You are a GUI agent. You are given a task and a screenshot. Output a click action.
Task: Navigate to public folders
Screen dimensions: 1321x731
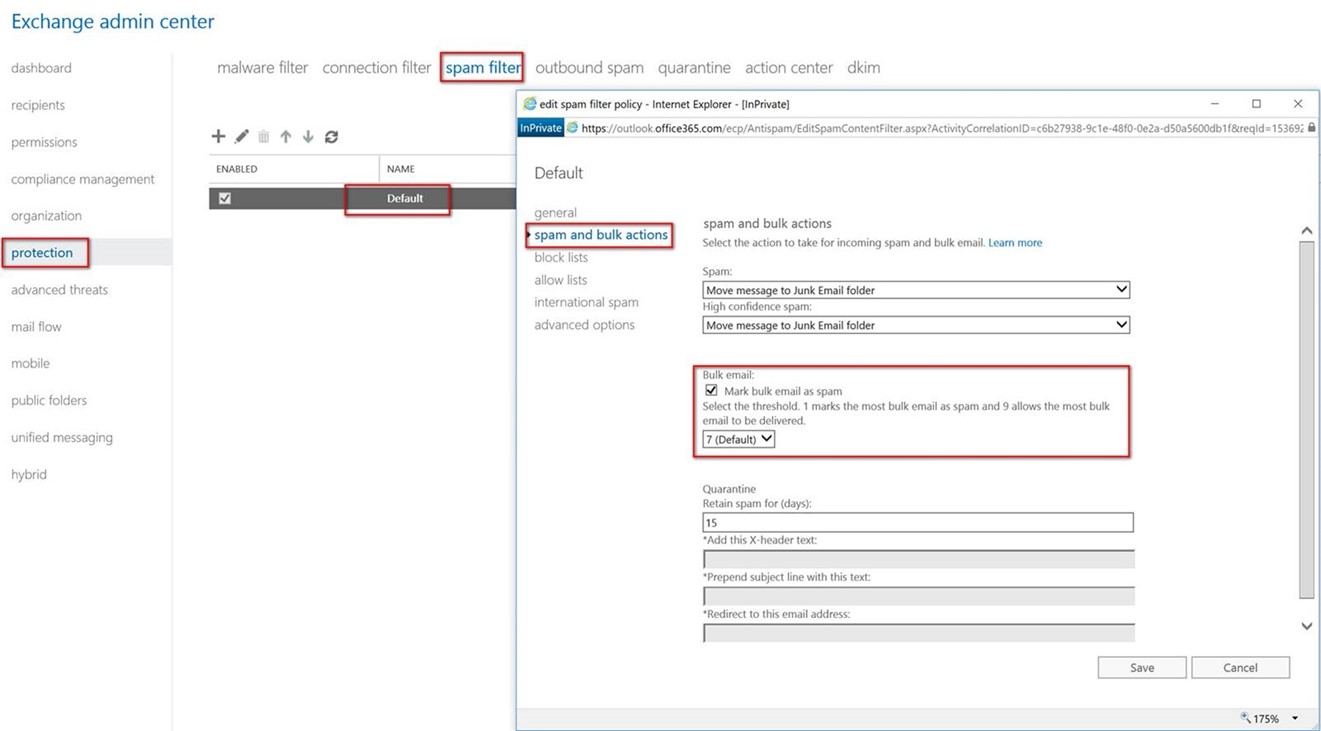point(49,400)
